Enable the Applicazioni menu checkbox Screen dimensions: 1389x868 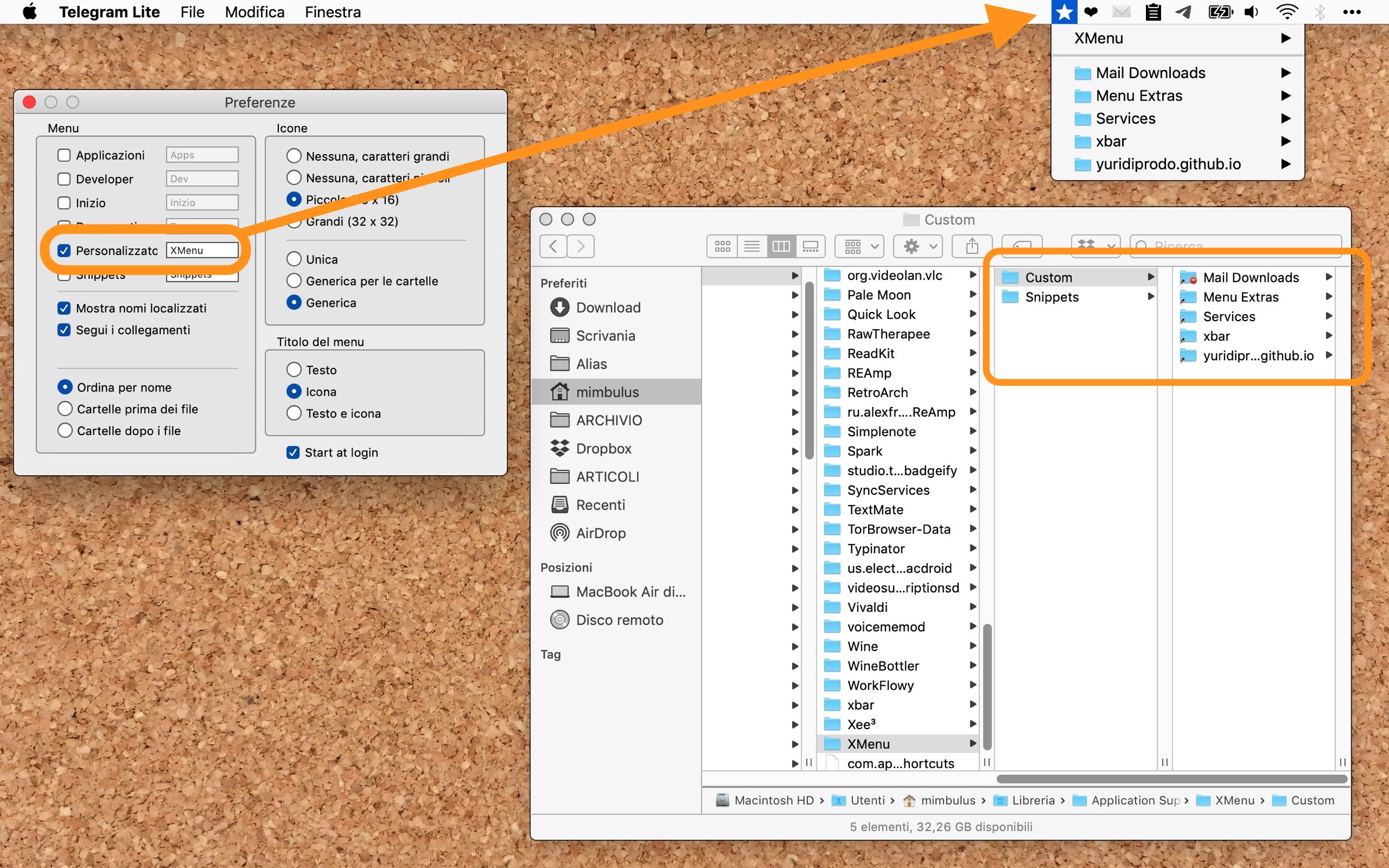[64, 155]
